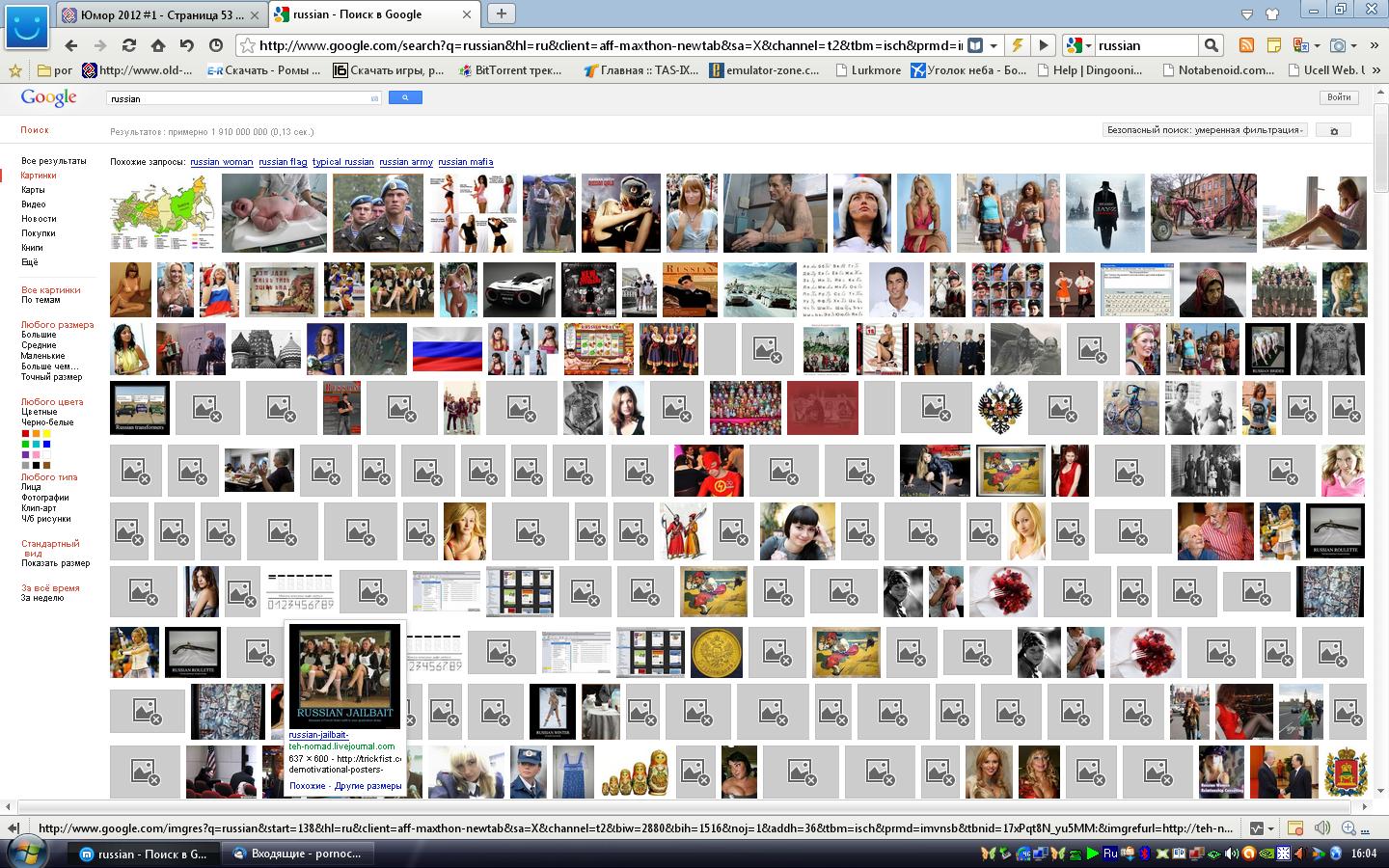Choose search engine from Google icon dropdown

pyautogui.click(x=1078, y=45)
